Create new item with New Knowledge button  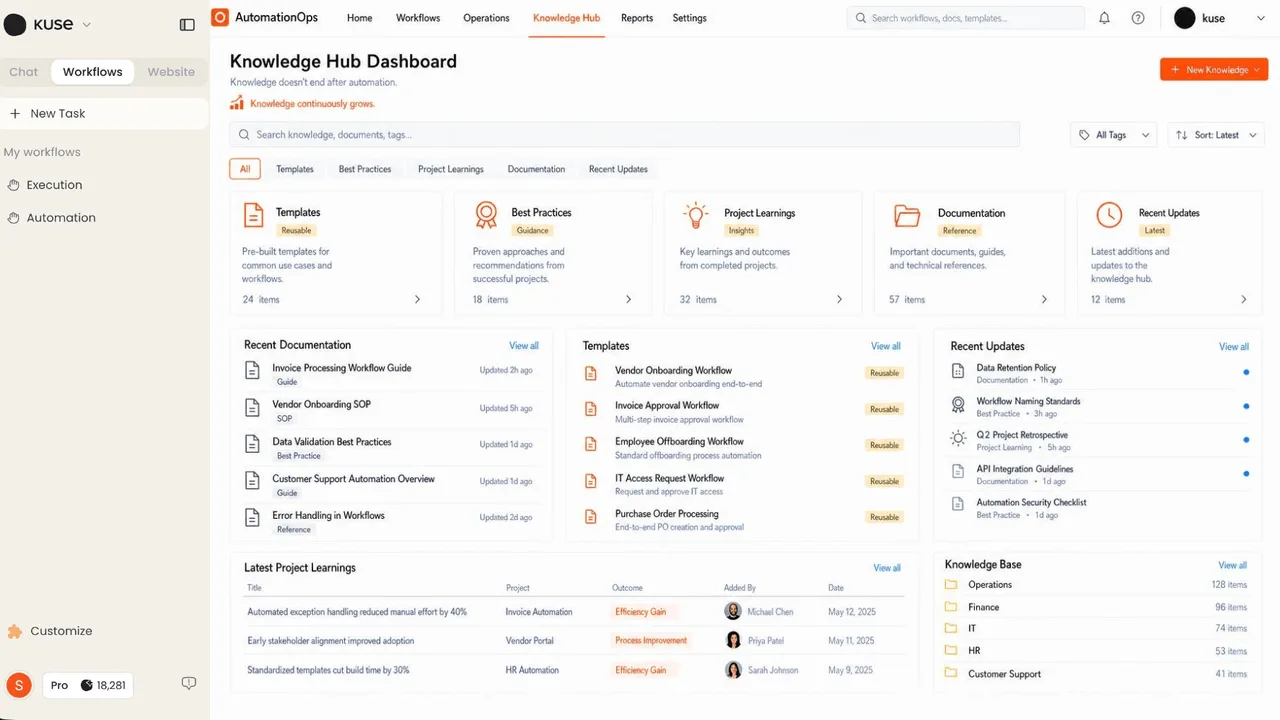coord(1214,70)
